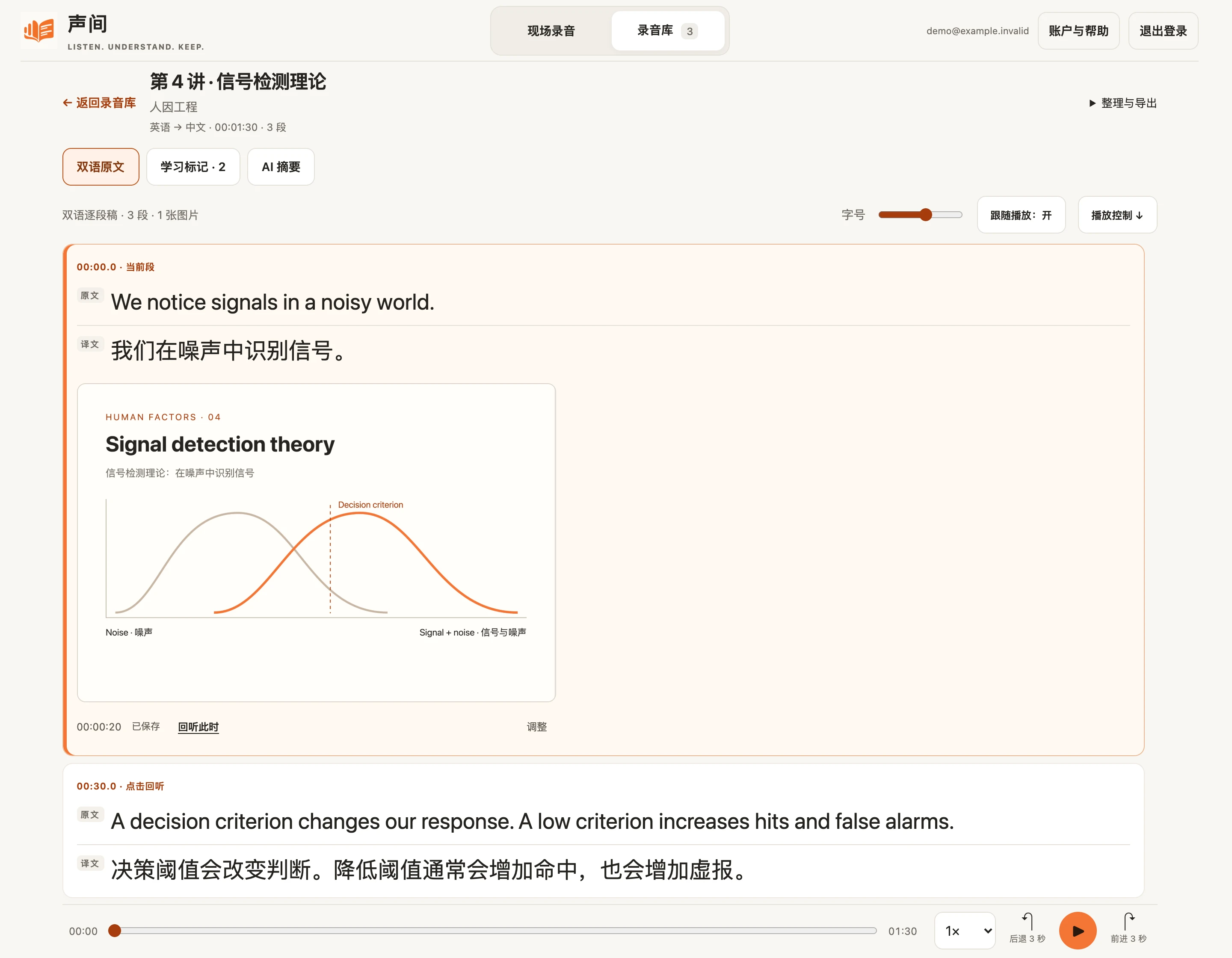
Task: Open the Signal detection theory slide image
Action: coord(317,542)
